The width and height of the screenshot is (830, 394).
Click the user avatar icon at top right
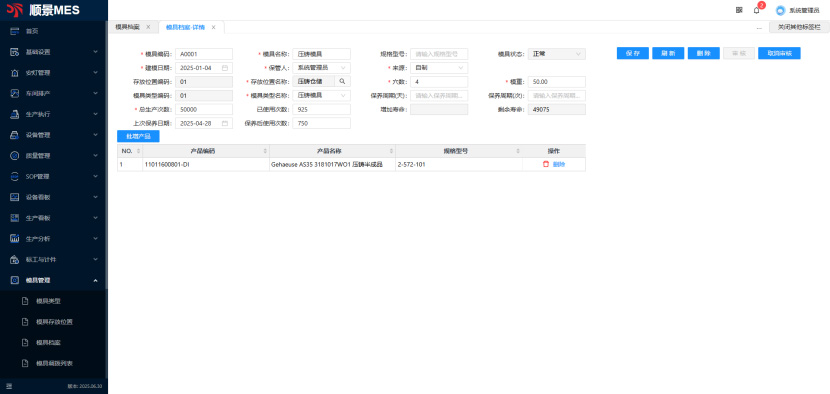pyautogui.click(x=780, y=10)
